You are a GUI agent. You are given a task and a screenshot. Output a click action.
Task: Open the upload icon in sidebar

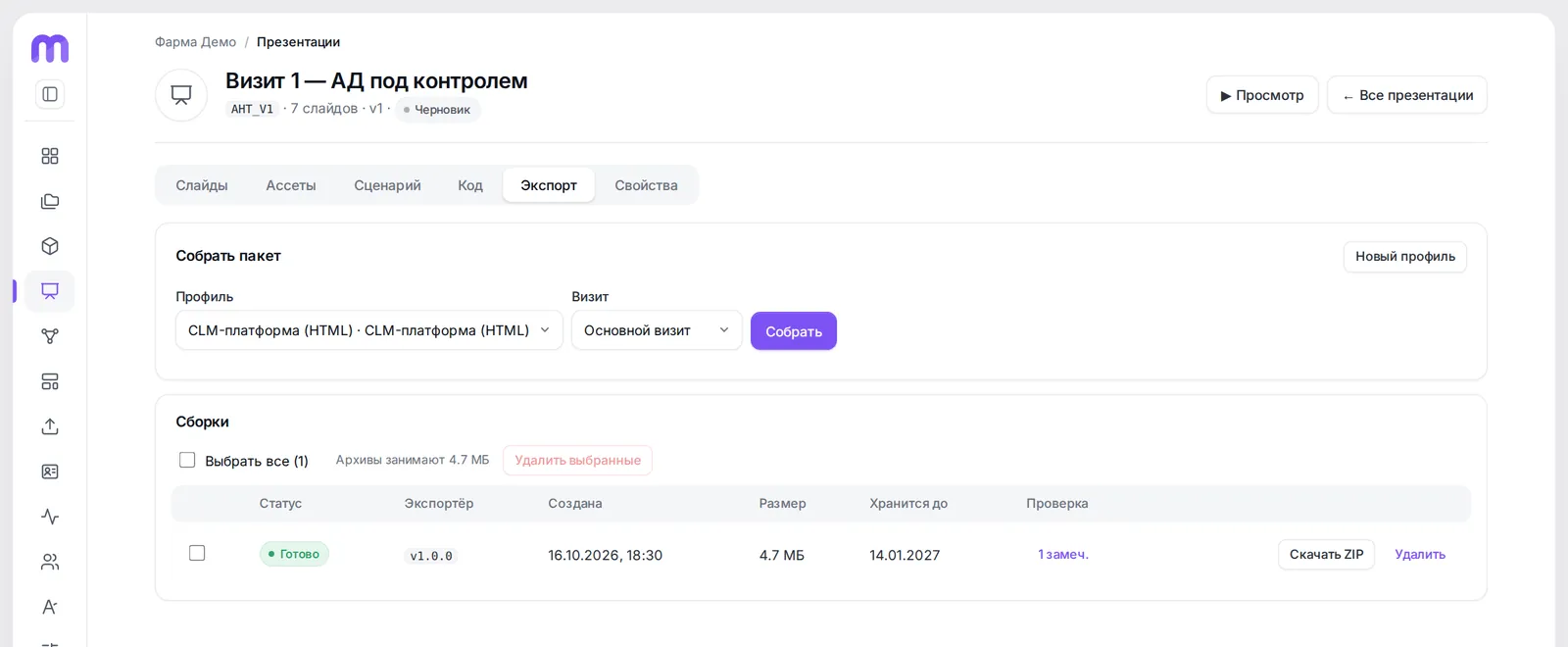pyautogui.click(x=50, y=426)
